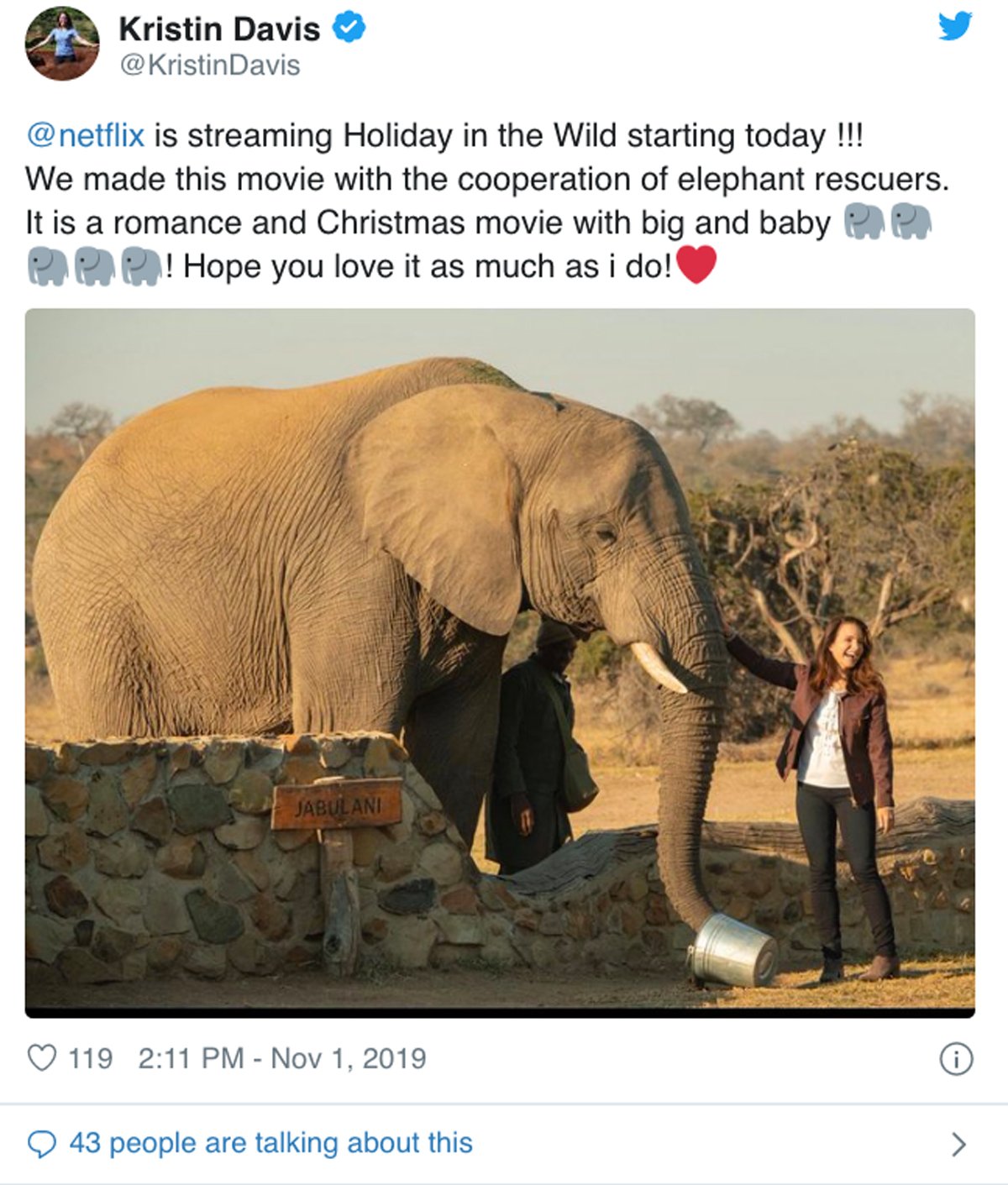Like the tweet via heart outline icon
The width and height of the screenshot is (1008, 1185).
tap(42, 1057)
